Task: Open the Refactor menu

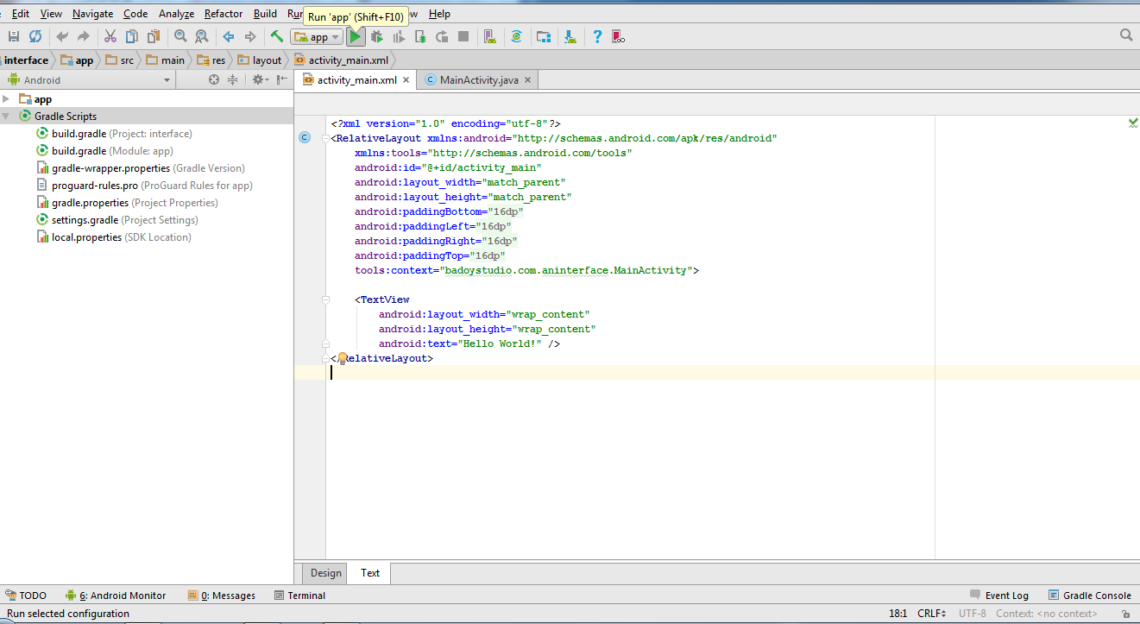Action: click(223, 14)
